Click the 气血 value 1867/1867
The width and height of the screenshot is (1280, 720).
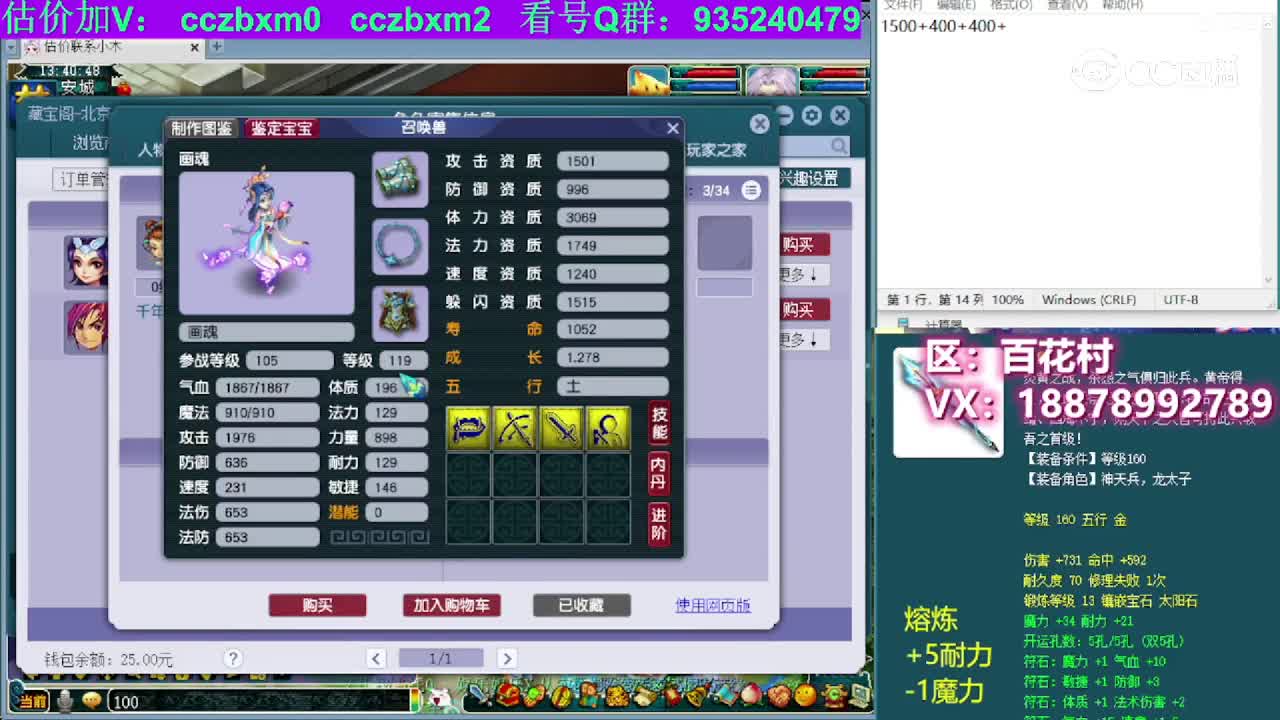[267, 387]
